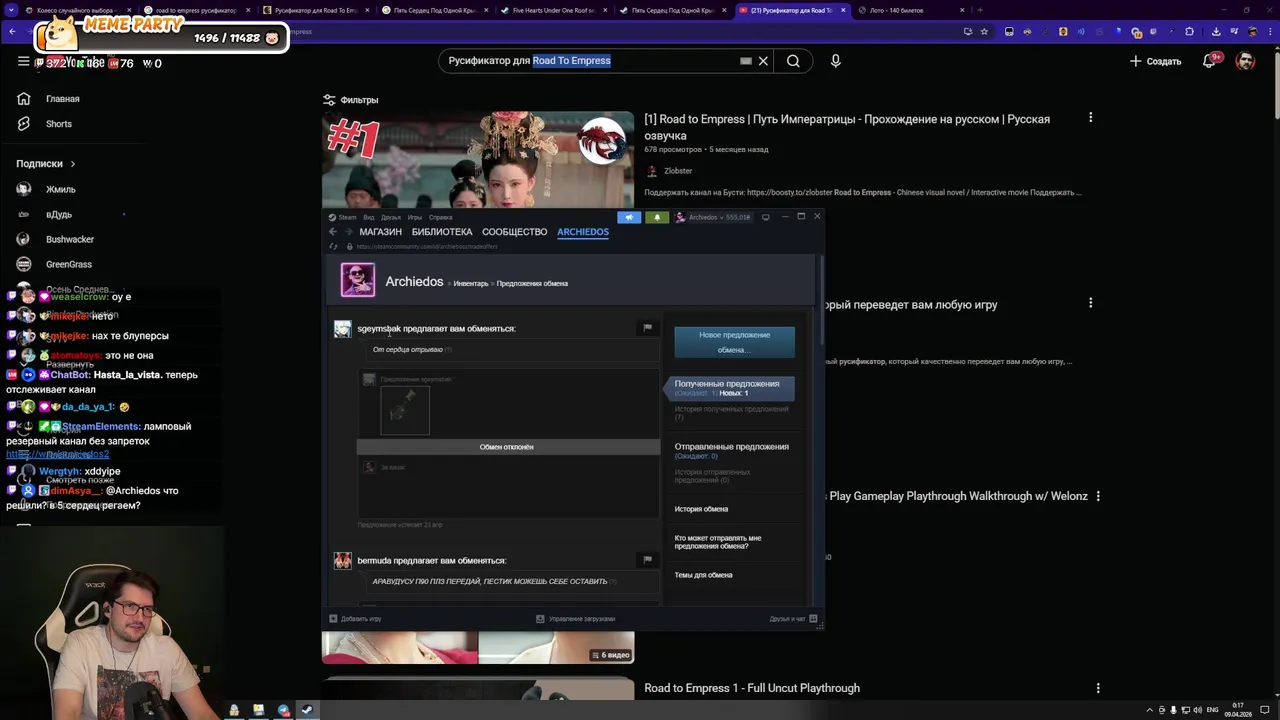Screen dimensions: 1280x720
Task: Open the Друзья menu in Steam
Action: click(390, 217)
